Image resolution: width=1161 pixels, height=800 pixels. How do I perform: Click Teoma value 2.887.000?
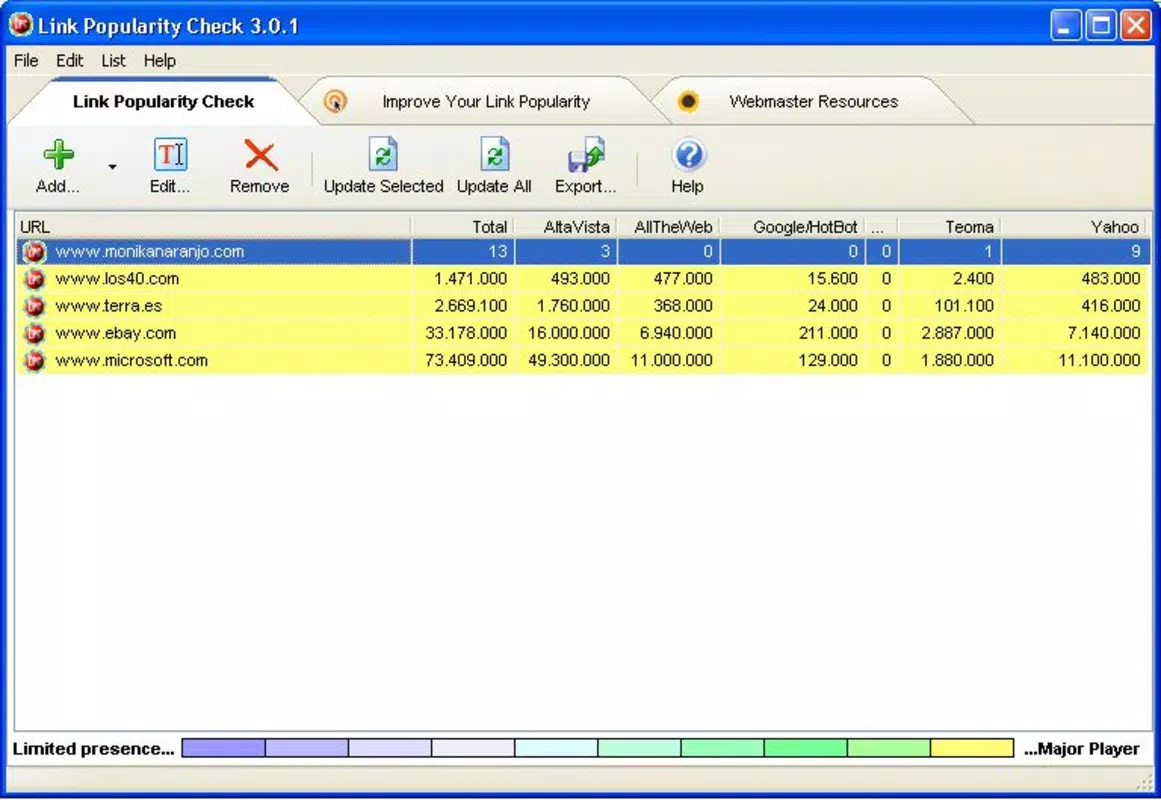(957, 333)
